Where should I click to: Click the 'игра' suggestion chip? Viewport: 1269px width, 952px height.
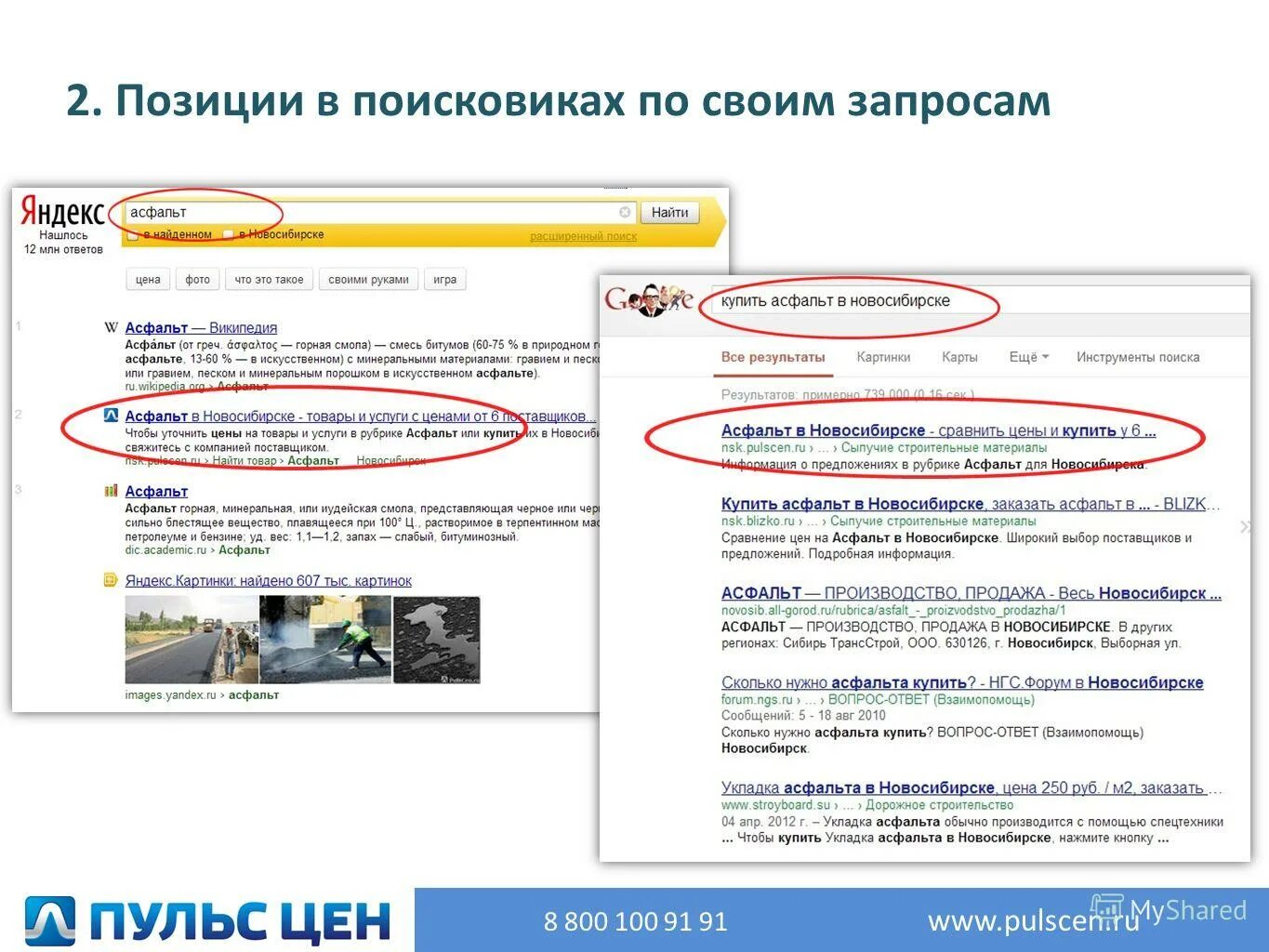444,280
